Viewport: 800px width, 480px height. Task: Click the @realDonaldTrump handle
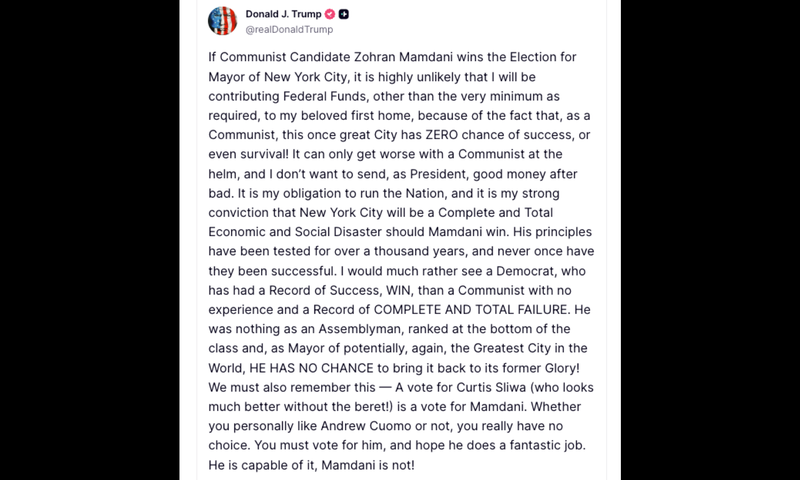[x=289, y=30]
